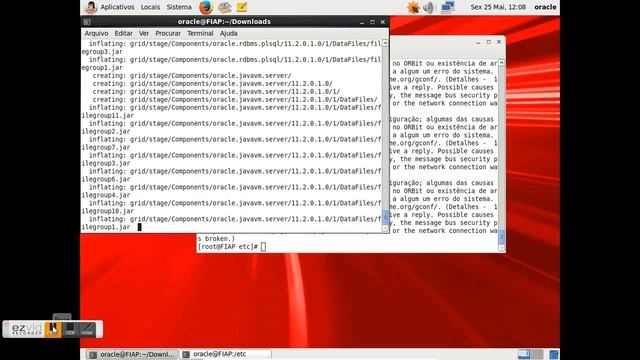
Task: Maximize the oracle@FIAP:~/Downloads terminal window
Action: click(372, 22)
